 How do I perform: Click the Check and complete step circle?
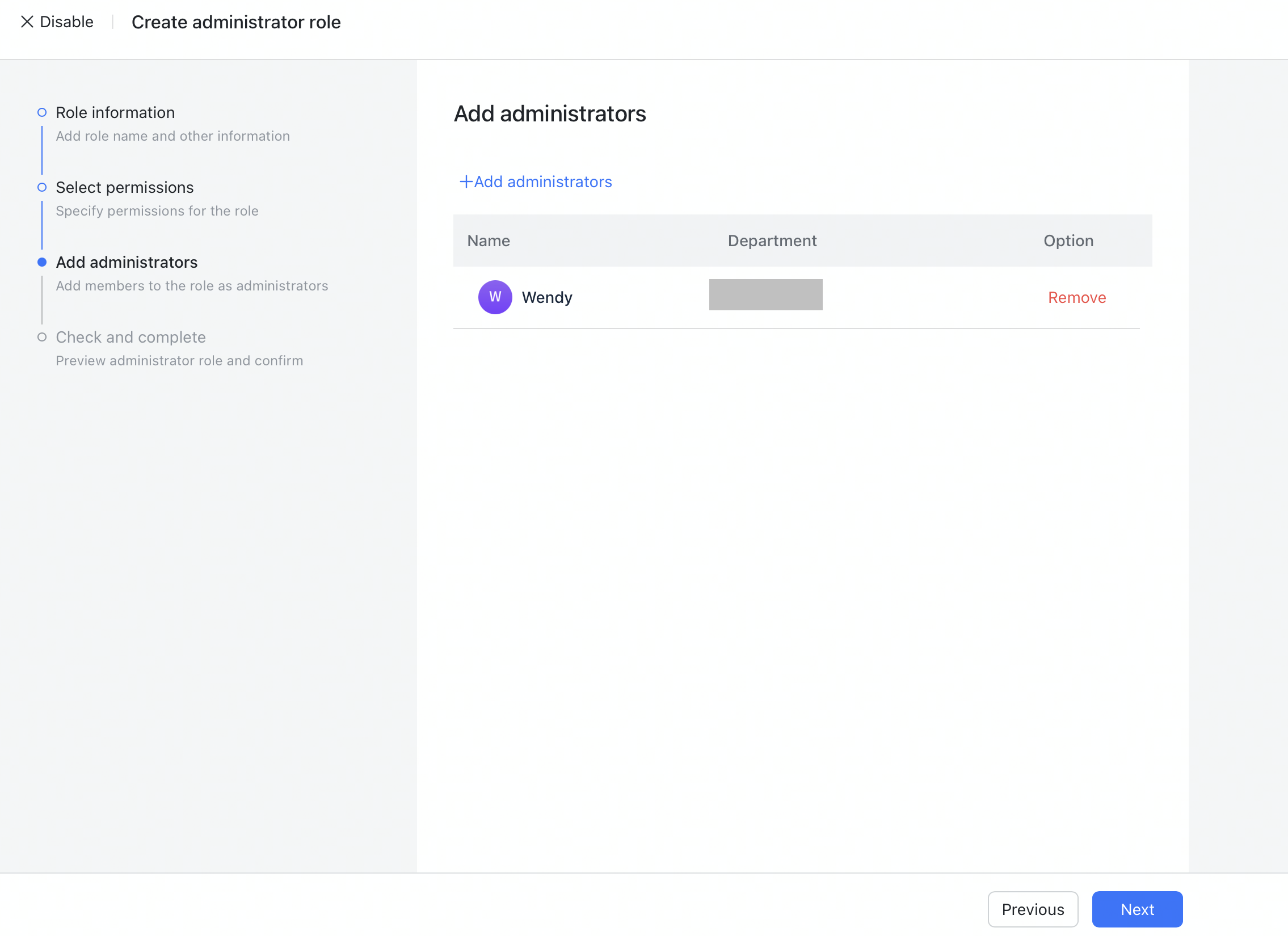(x=41, y=336)
